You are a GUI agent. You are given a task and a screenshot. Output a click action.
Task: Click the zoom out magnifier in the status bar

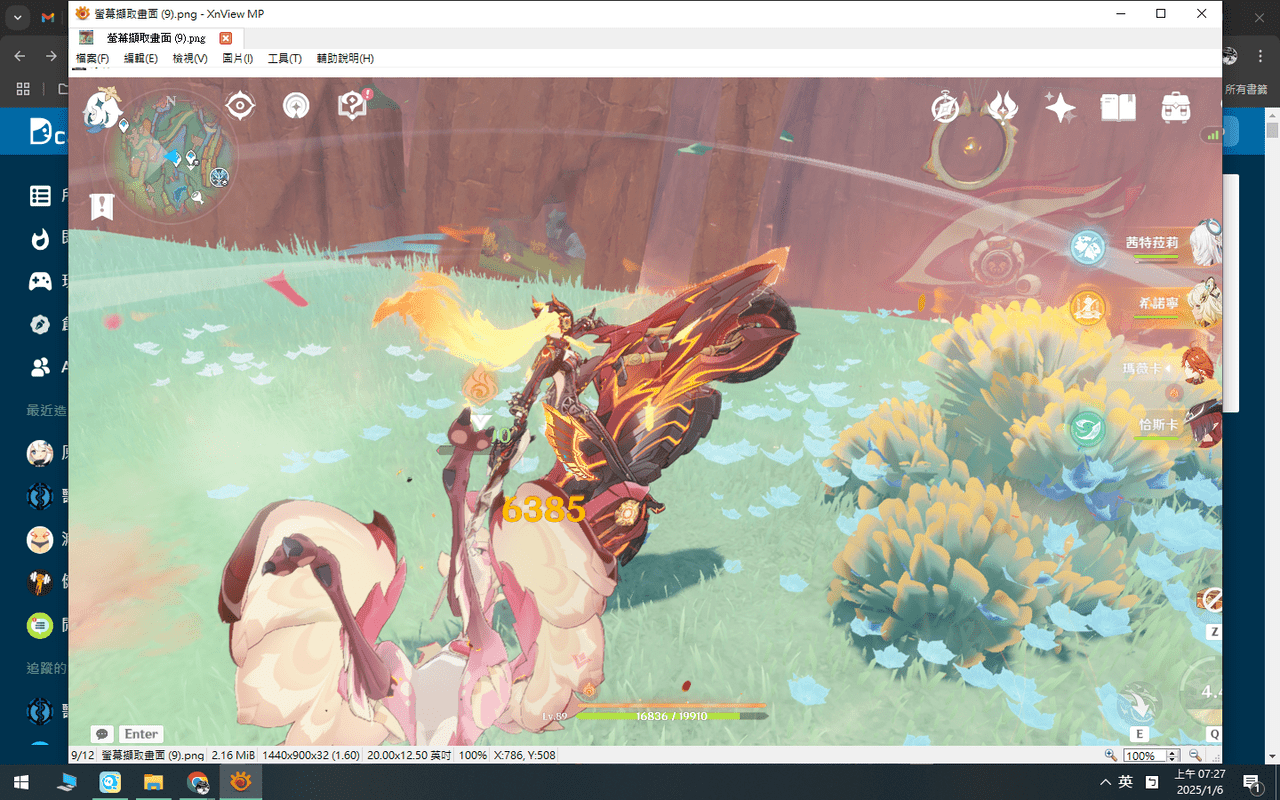[x=1195, y=755]
